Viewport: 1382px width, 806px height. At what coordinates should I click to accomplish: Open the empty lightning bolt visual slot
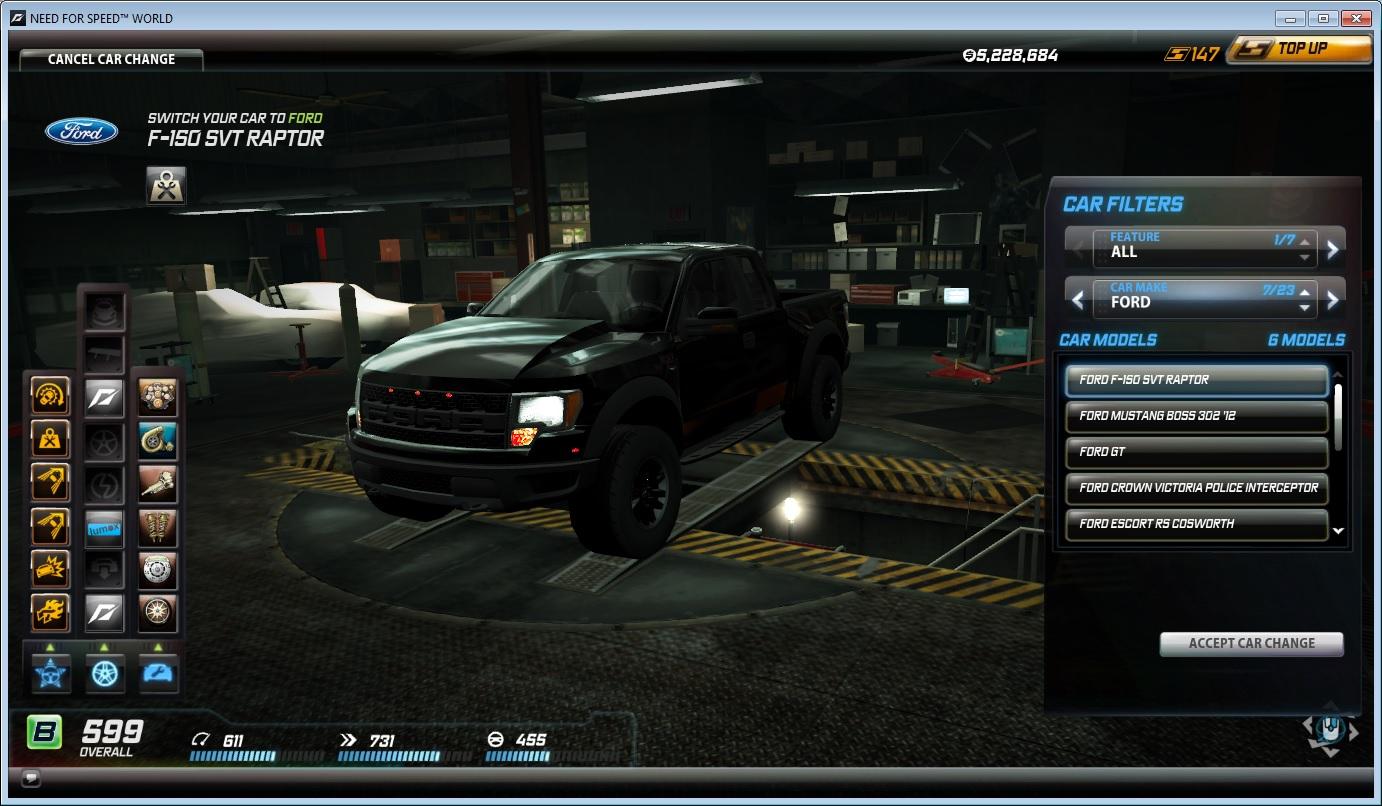pos(104,483)
